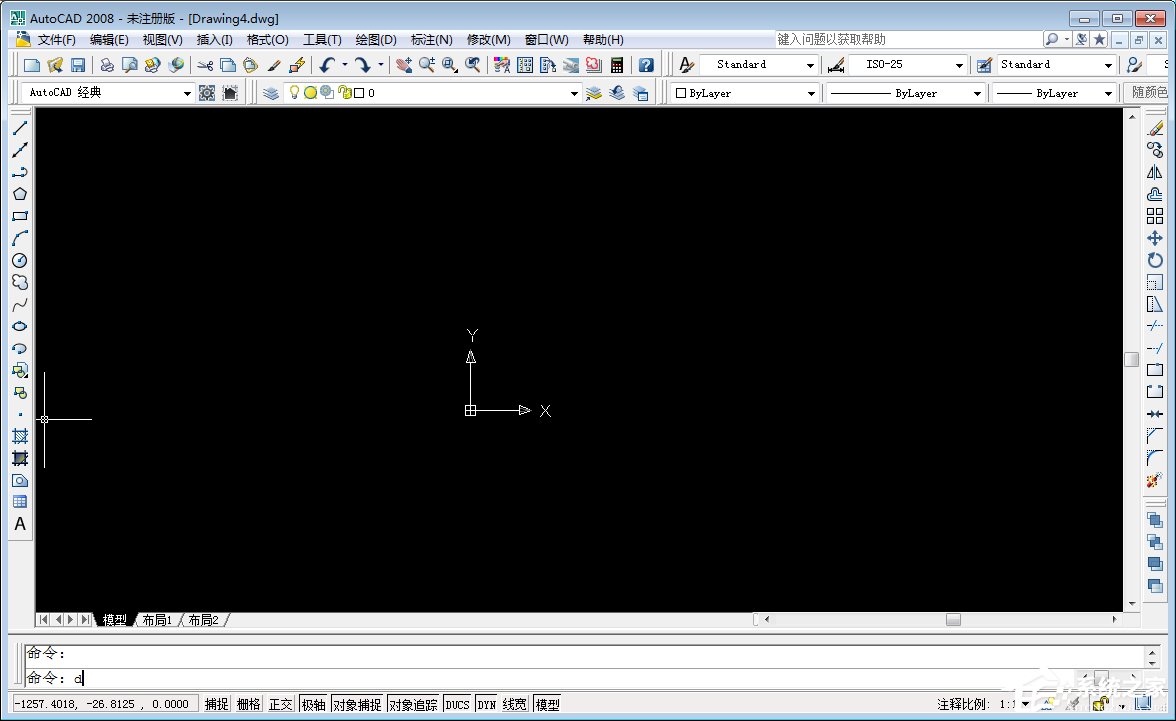This screenshot has height=721, width=1176.
Task: Switch to the 布局1 tab
Action: (x=156, y=619)
